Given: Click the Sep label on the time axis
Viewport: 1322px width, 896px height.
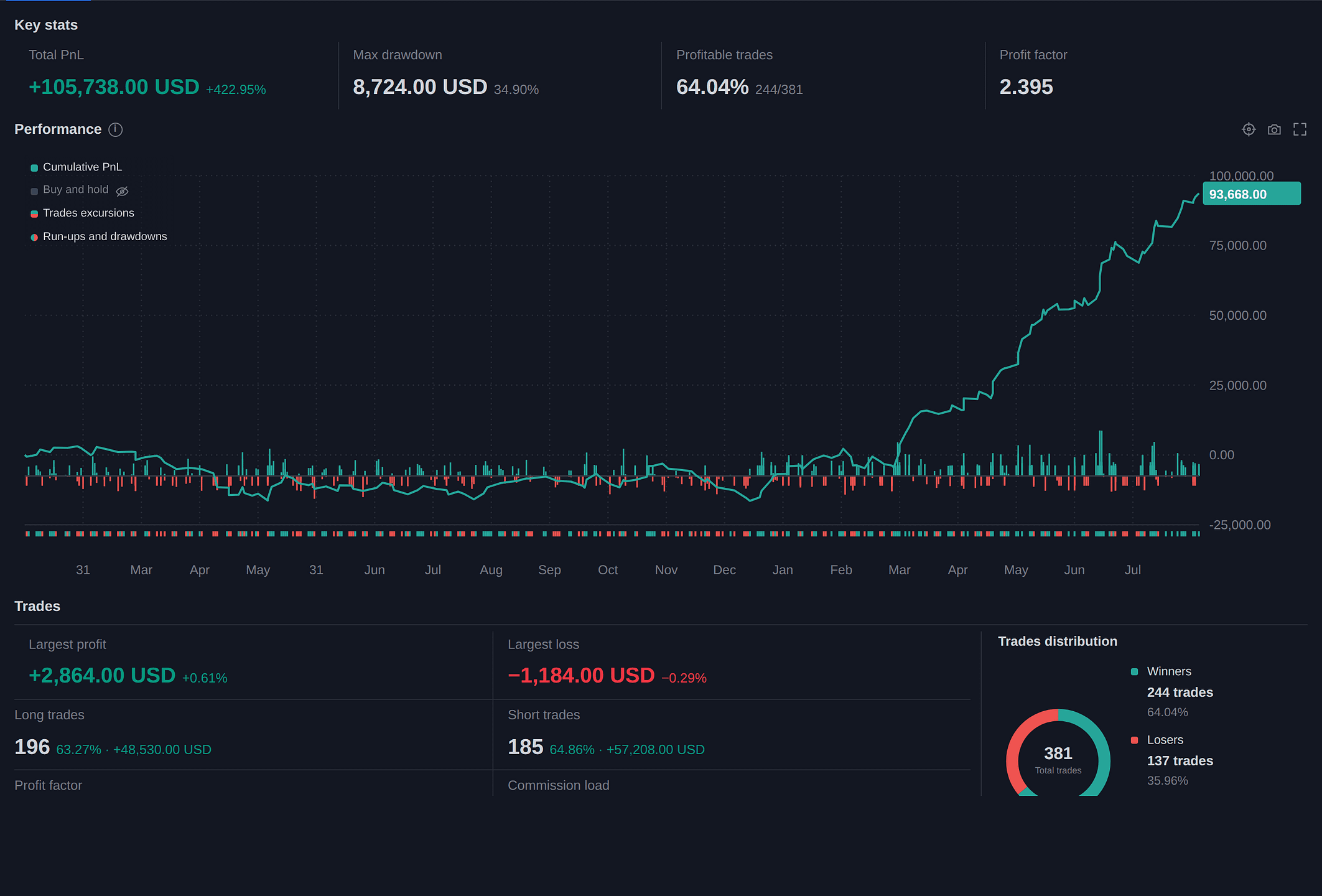Looking at the screenshot, I should click(549, 570).
